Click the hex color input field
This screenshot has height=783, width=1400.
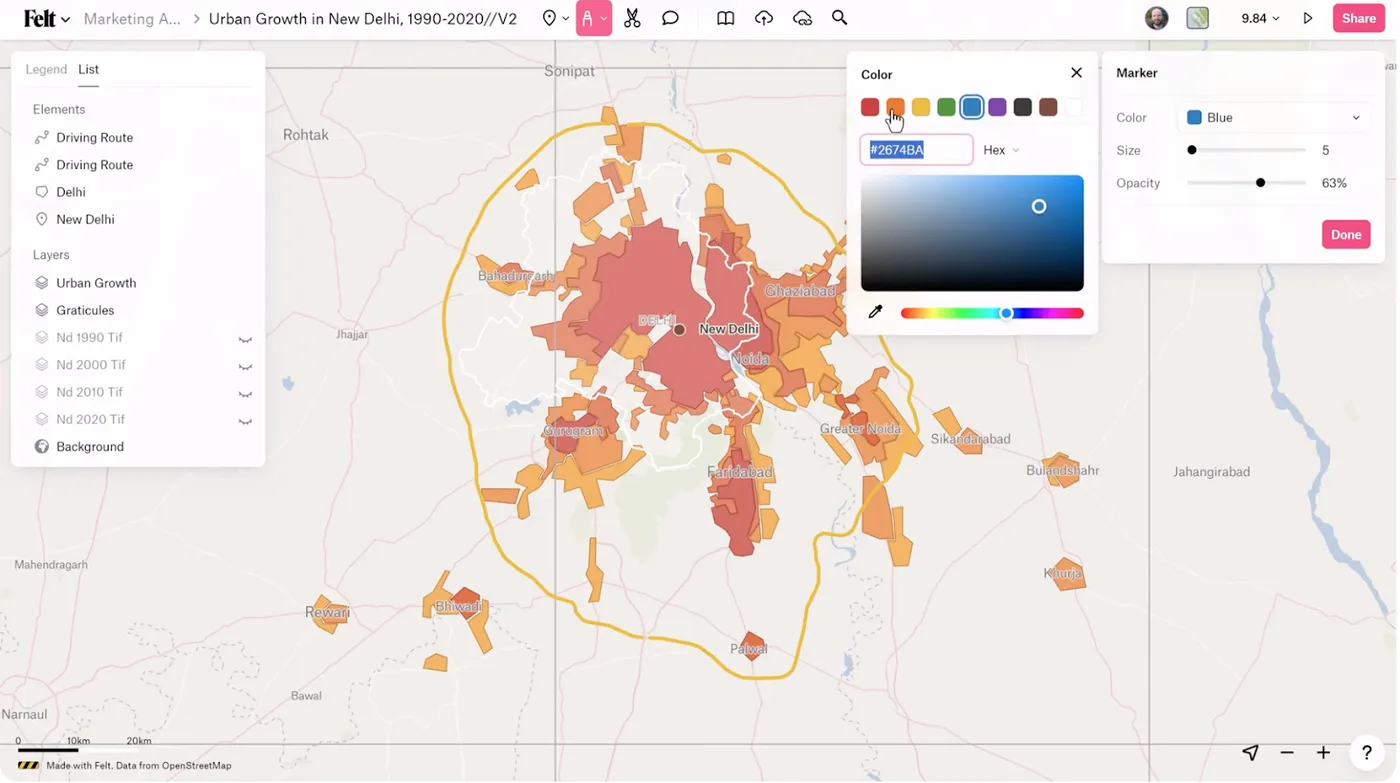tap(916, 150)
